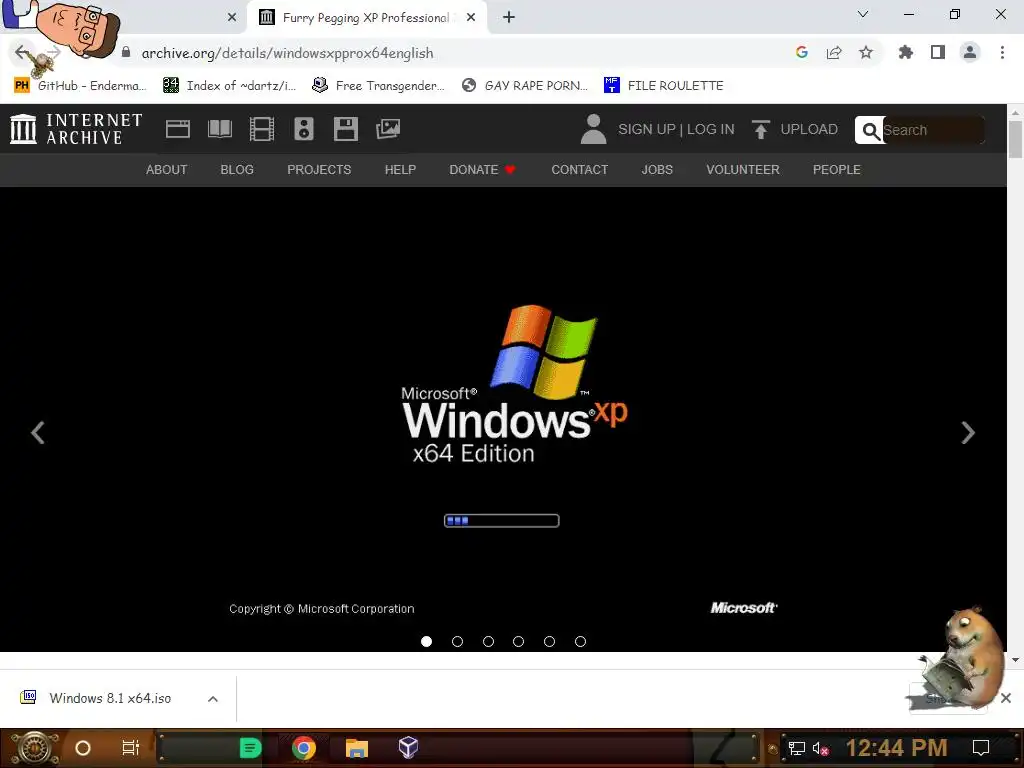Select the second carousel dot
The image size is (1024, 768).
click(457, 641)
